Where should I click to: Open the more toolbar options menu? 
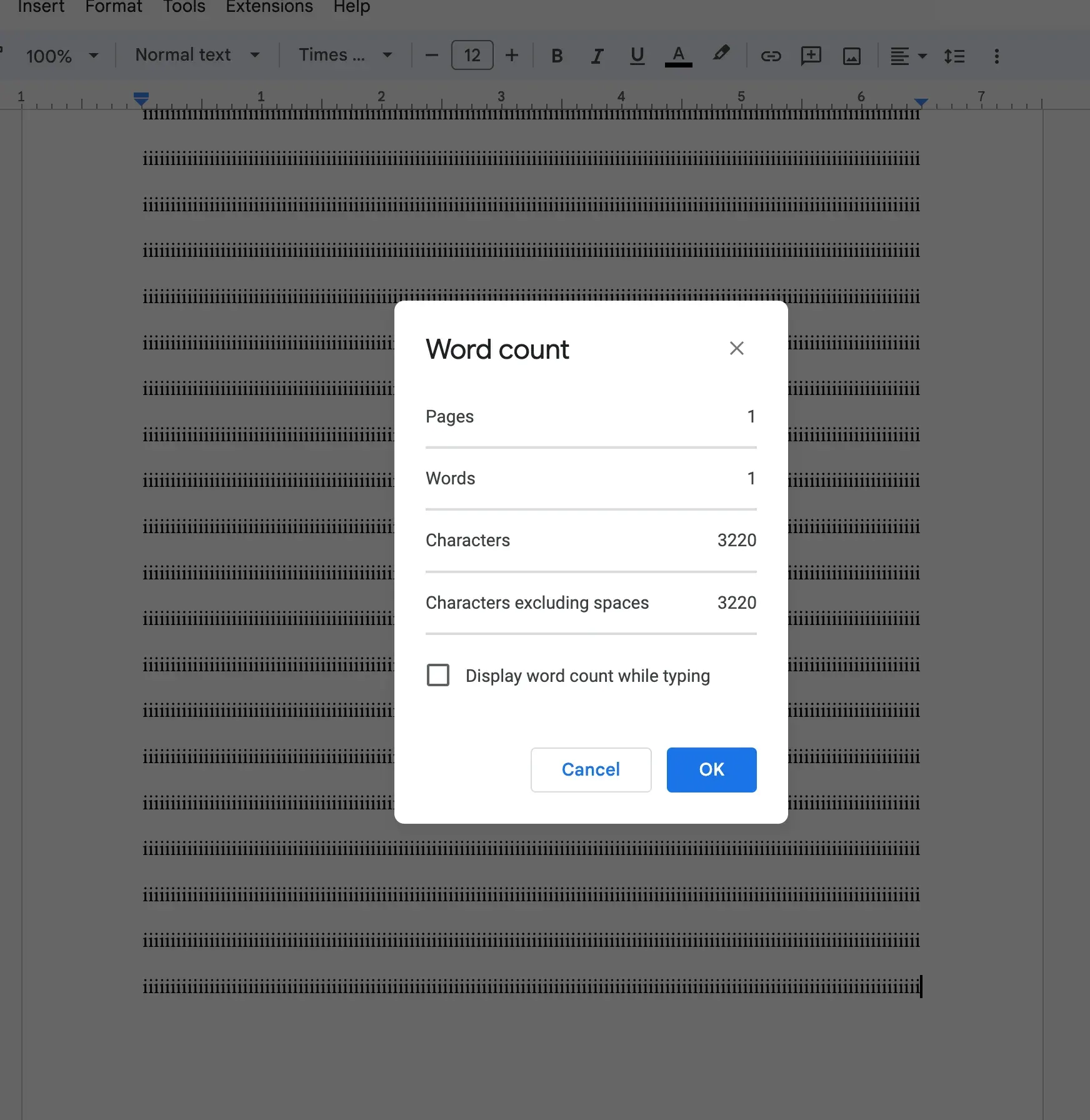(x=996, y=56)
